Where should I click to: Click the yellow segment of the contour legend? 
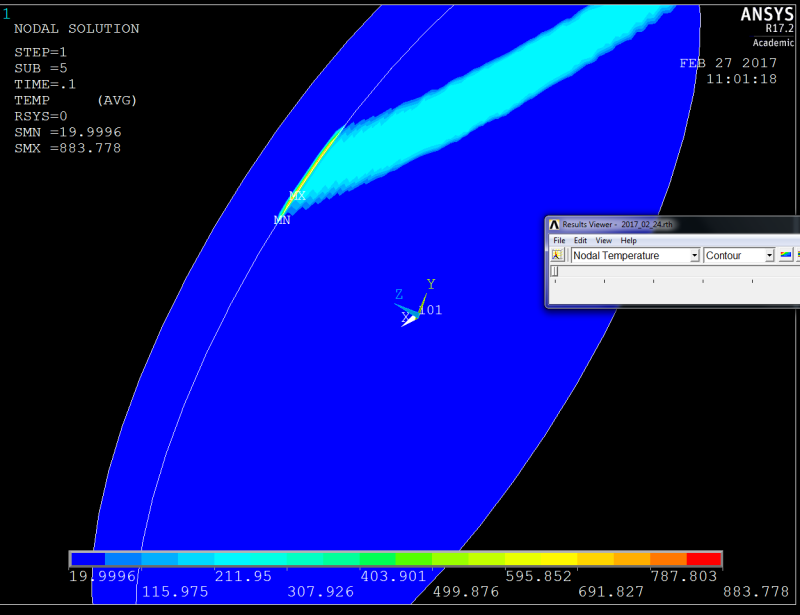(x=559, y=559)
